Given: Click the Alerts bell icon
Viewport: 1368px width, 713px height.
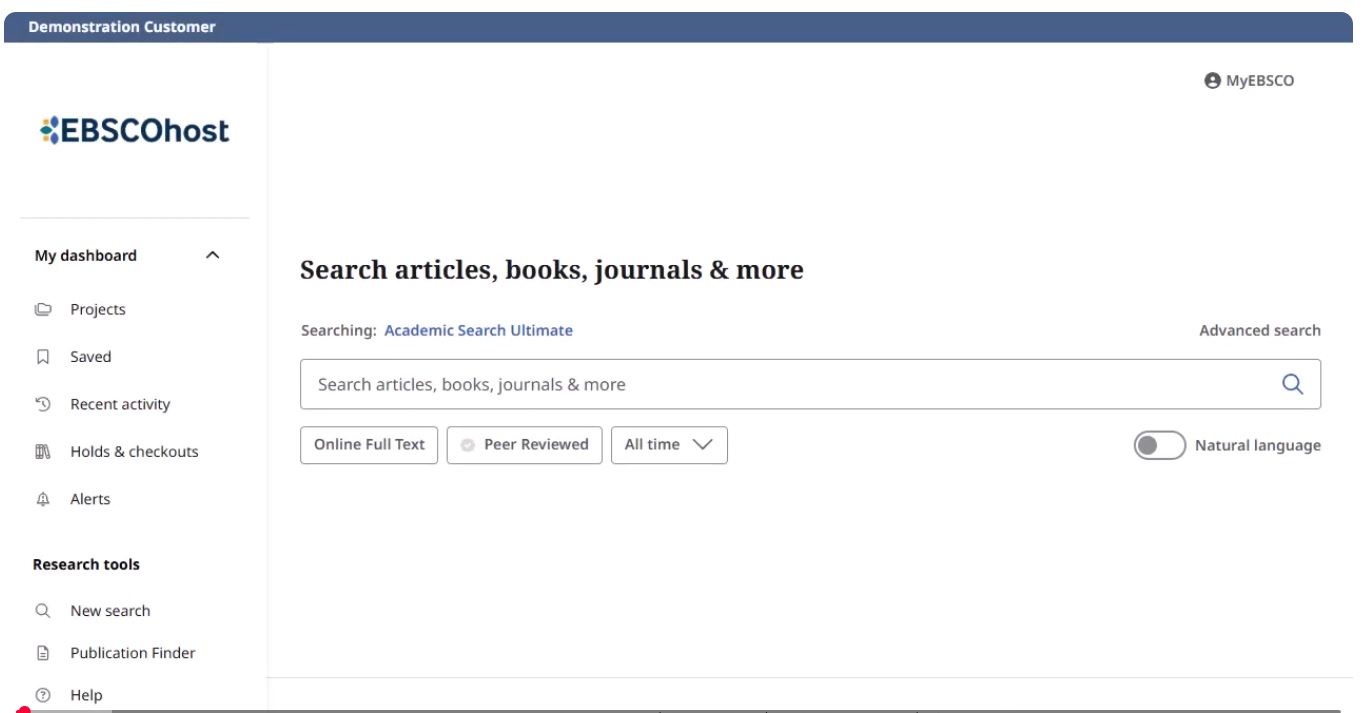Looking at the screenshot, I should (x=42, y=499).
